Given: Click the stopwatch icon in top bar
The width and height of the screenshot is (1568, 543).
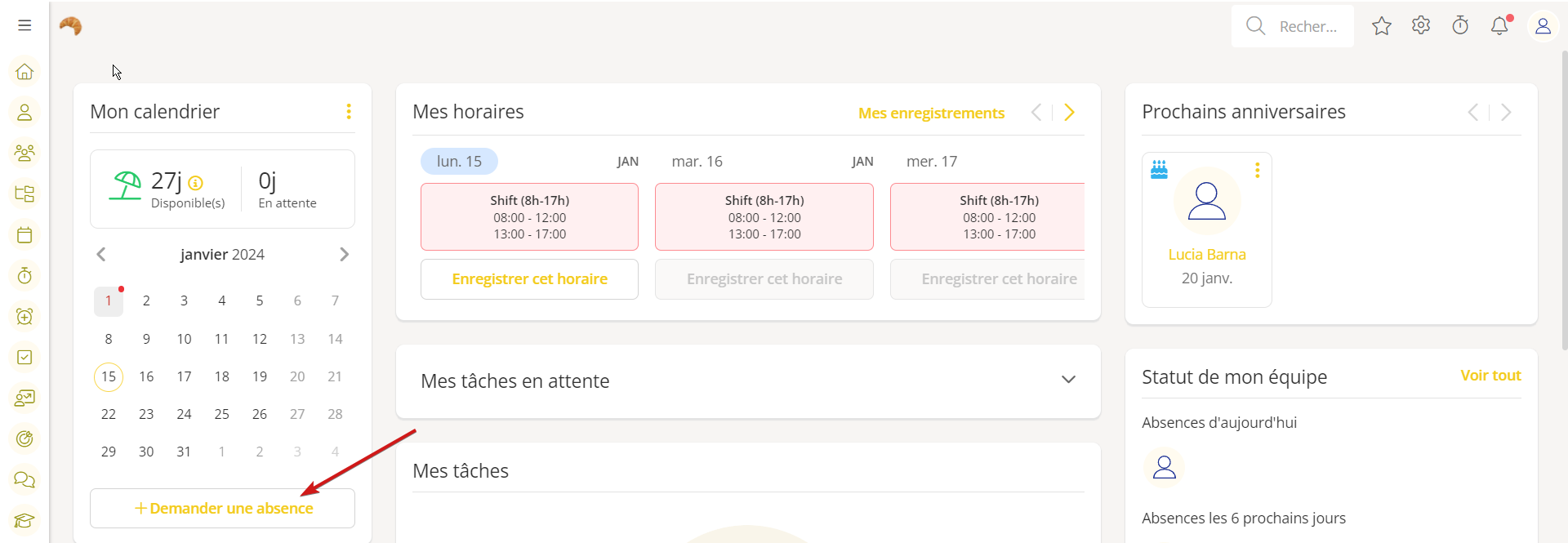Looking at the screenshot, I should (x=1460, y=26).
